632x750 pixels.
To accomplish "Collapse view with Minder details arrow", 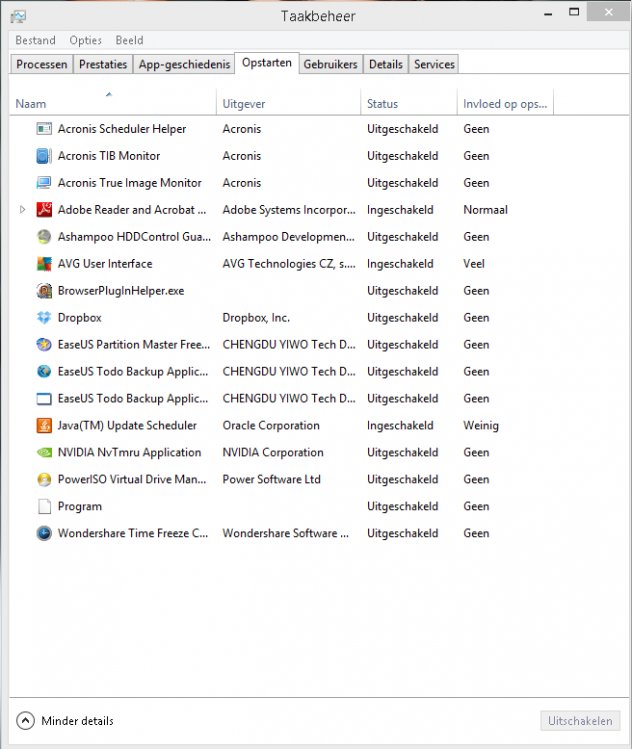I will coord(25,721).
